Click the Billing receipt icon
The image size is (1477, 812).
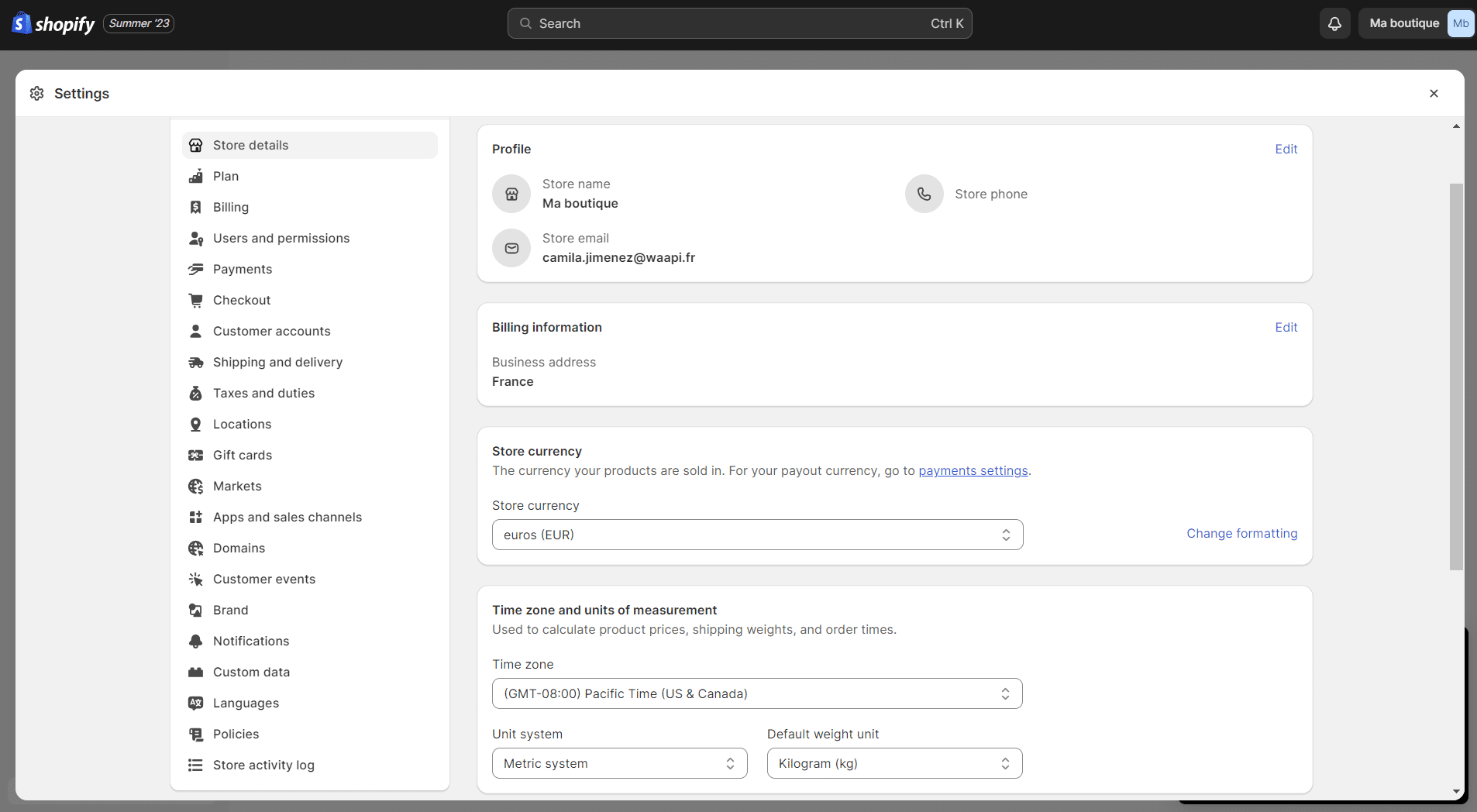coord(196,207)
